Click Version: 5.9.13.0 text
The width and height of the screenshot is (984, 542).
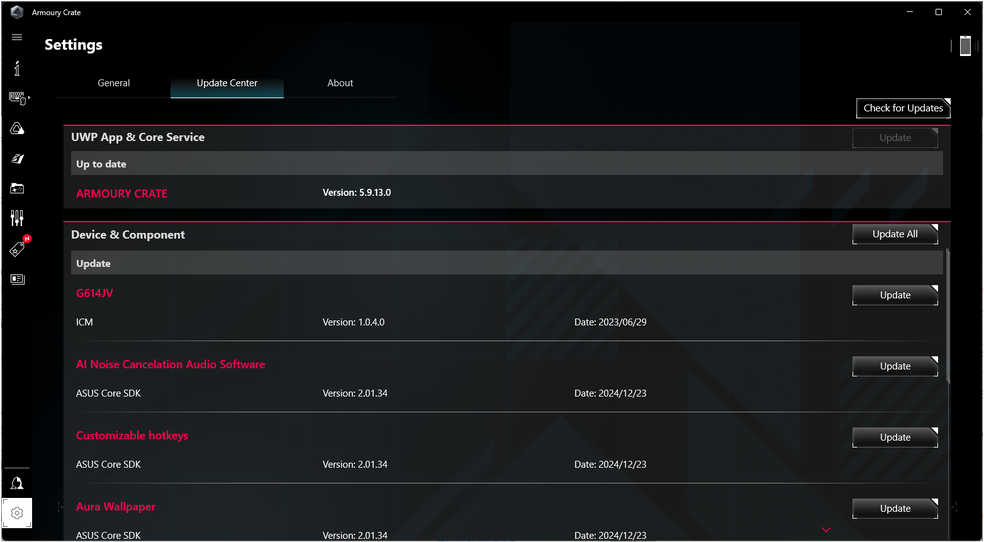356,193
